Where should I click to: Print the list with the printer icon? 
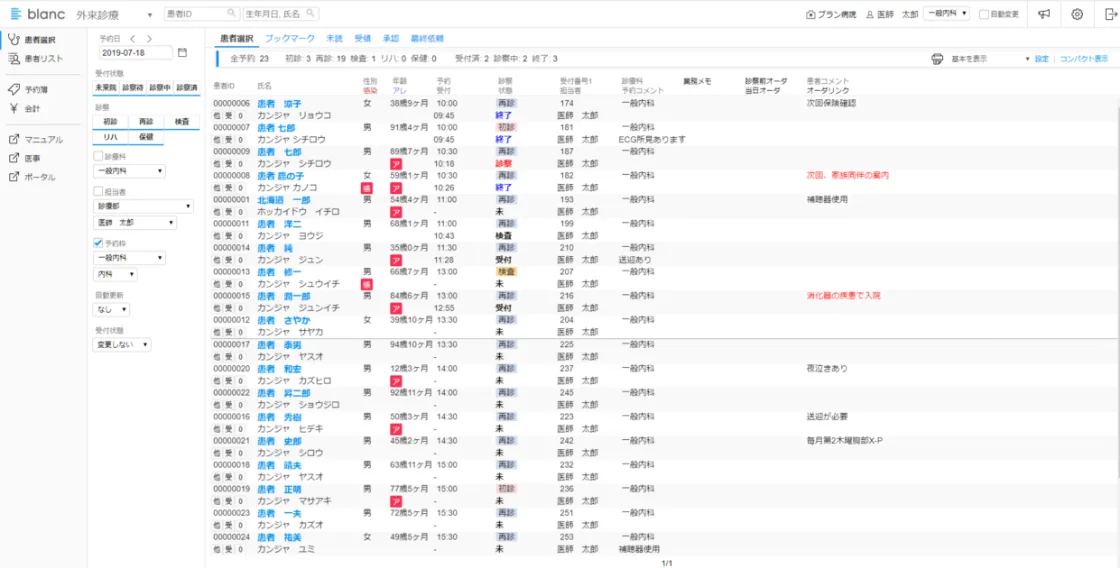(938, 59)
